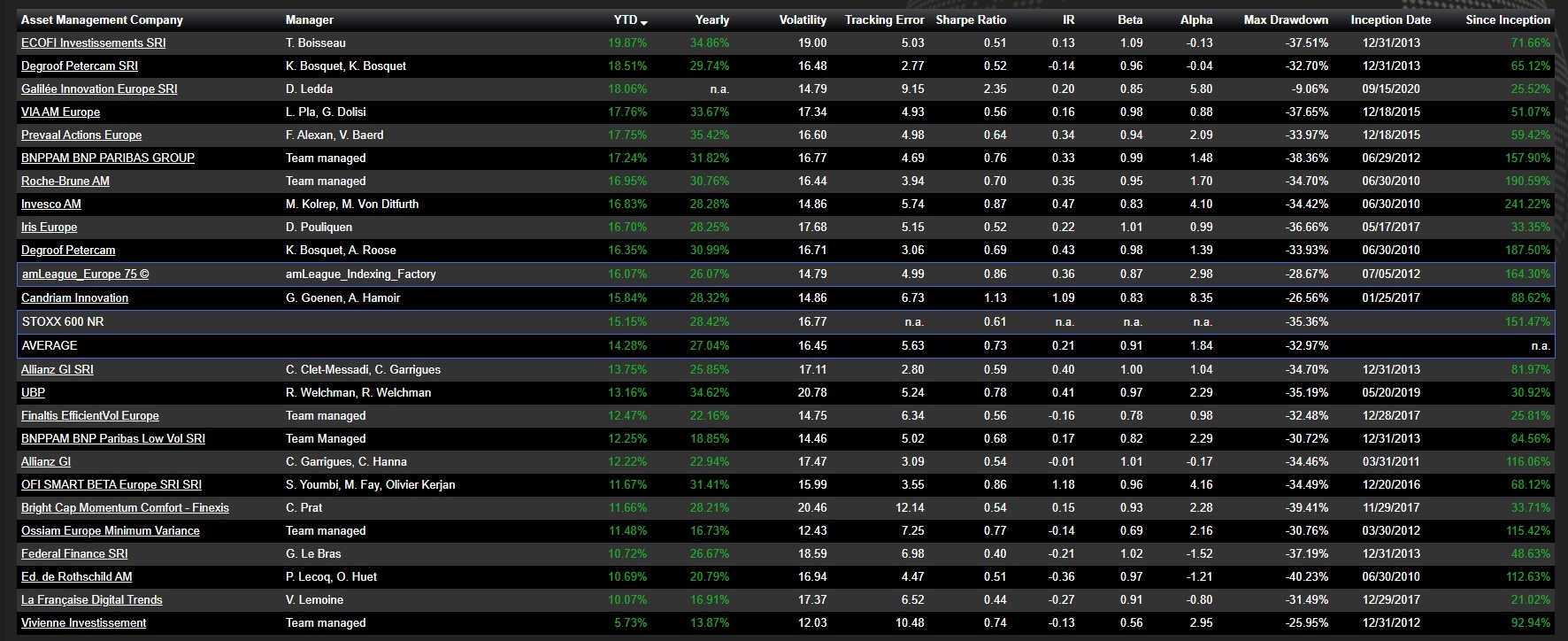Click Beta value 0.56
The image size is (1568, 641).
point(1131,622)
